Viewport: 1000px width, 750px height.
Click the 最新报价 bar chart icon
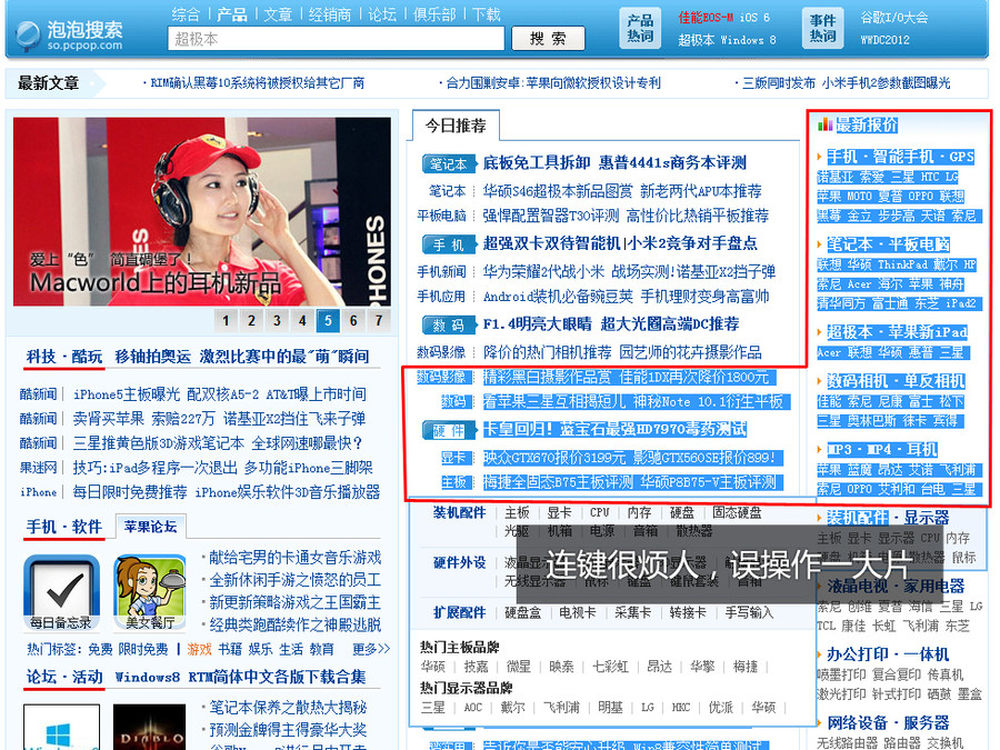pos(825,125)
